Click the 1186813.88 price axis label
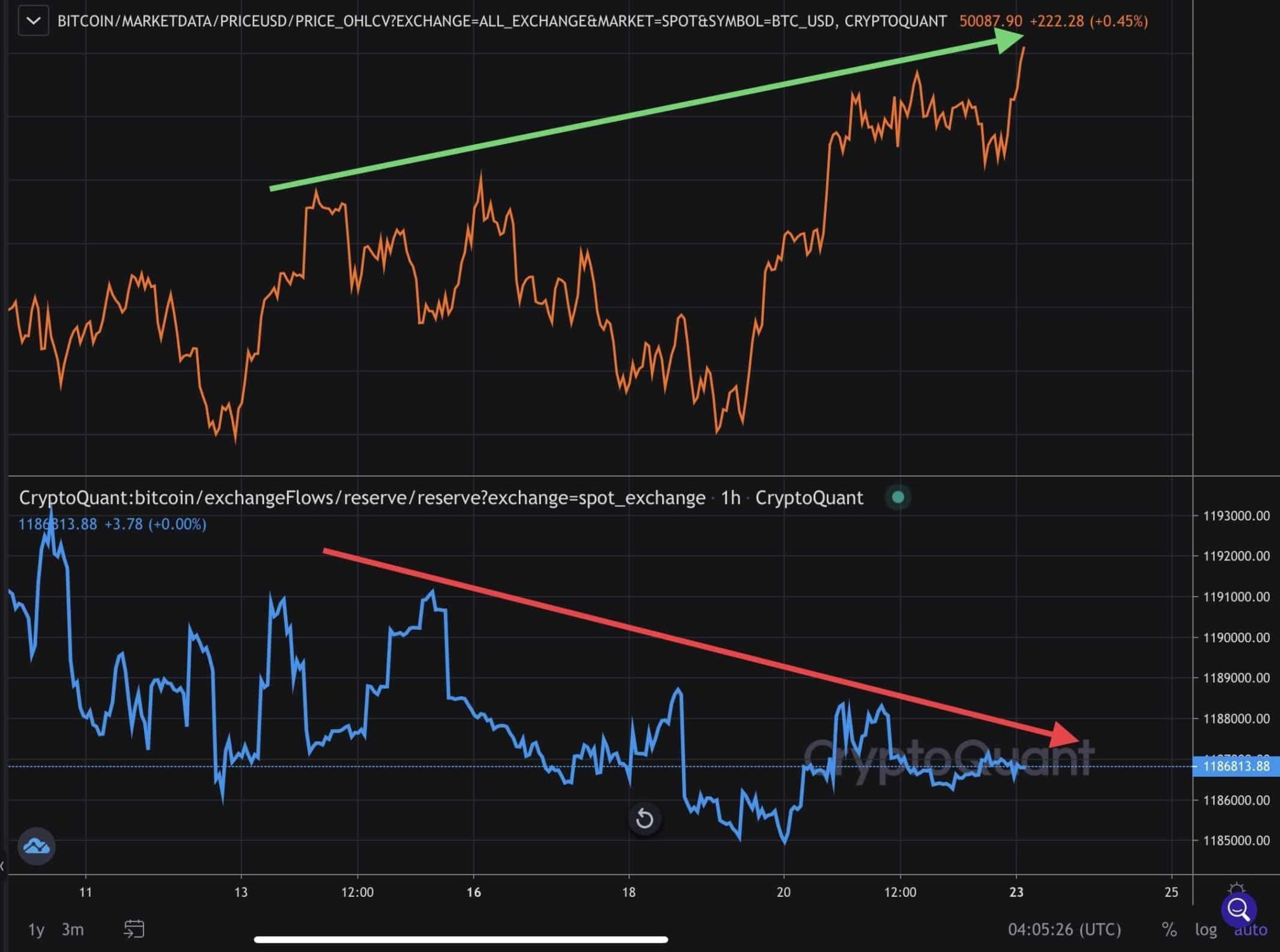Viewport: 1280px width, 952px height. click(1239, 768)
